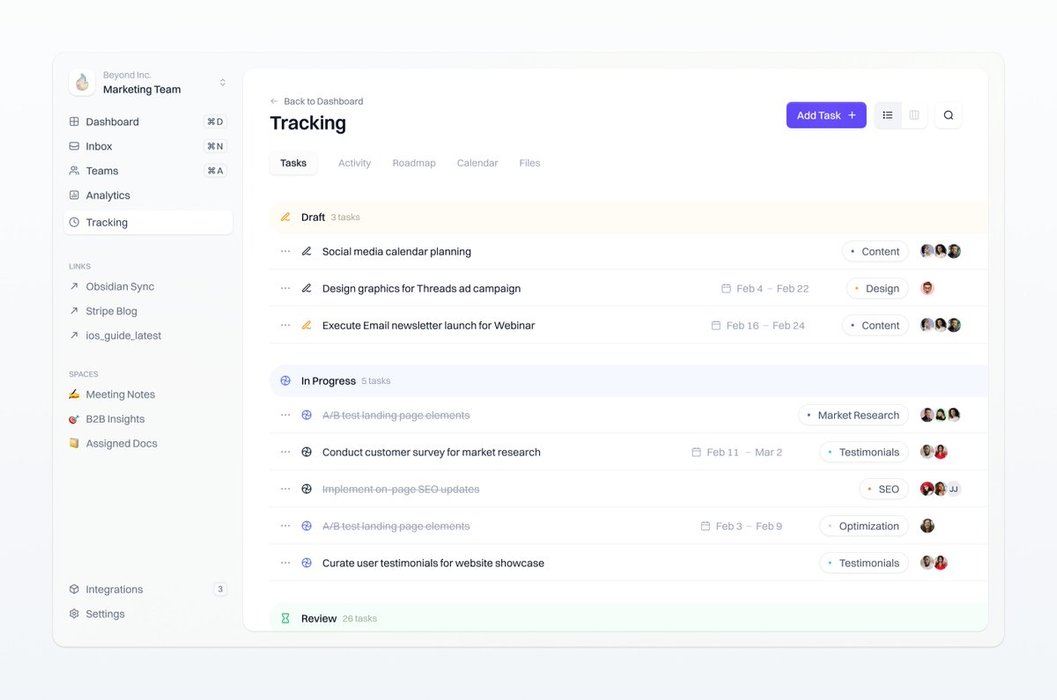Click the Dashboard grid icon in sidebar

pyautogui.click(x=74, y=122)
